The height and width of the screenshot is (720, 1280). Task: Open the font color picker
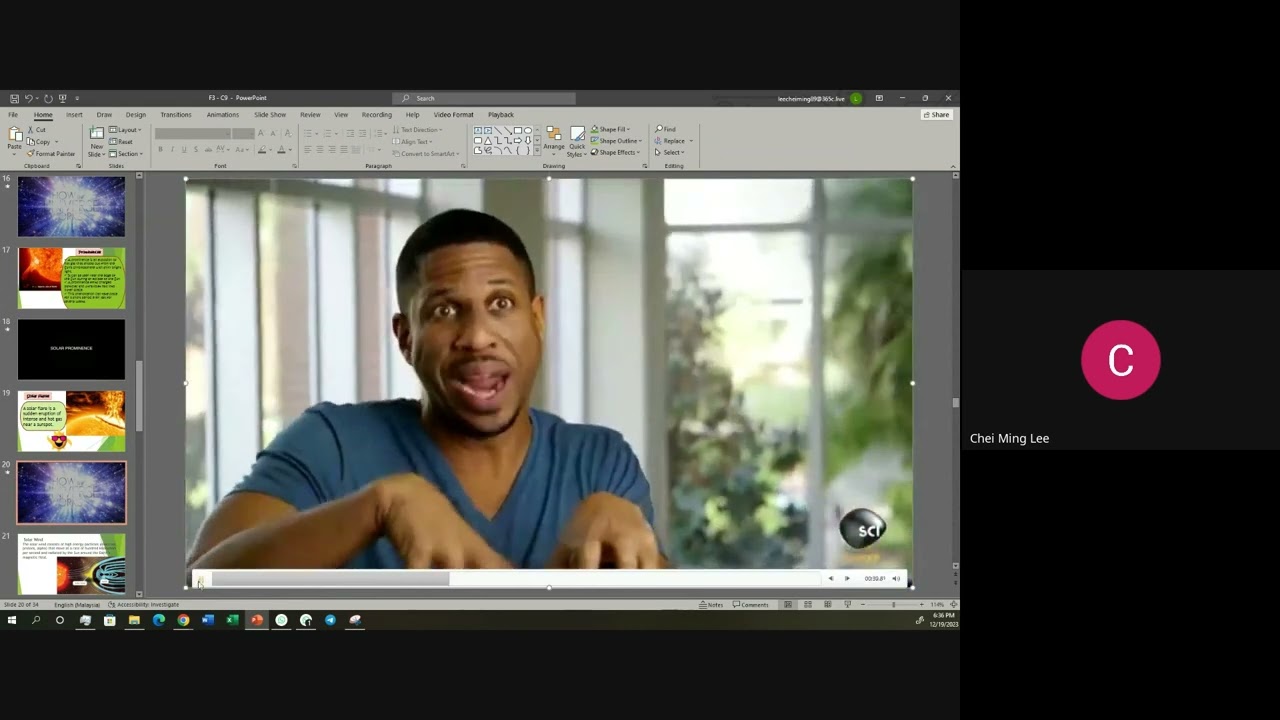(283, 150)
